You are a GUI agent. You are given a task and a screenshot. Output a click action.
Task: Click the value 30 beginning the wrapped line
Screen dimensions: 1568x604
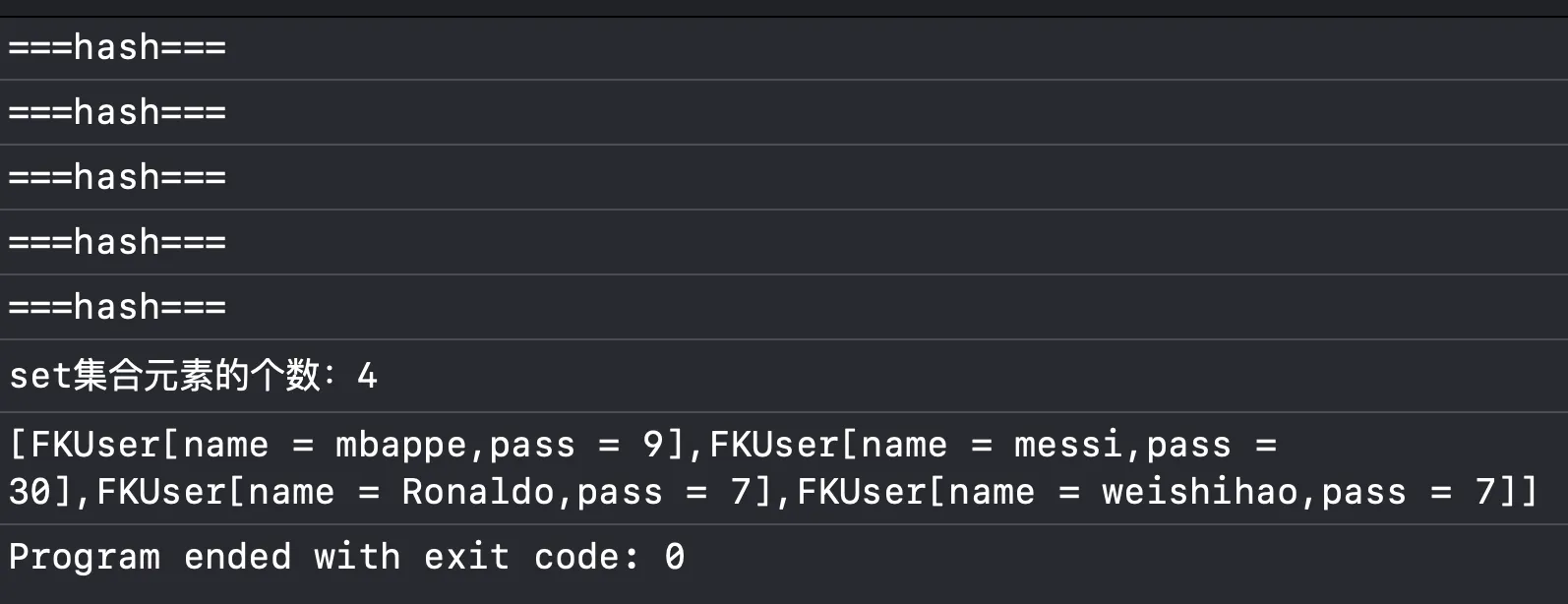[30, 492]
